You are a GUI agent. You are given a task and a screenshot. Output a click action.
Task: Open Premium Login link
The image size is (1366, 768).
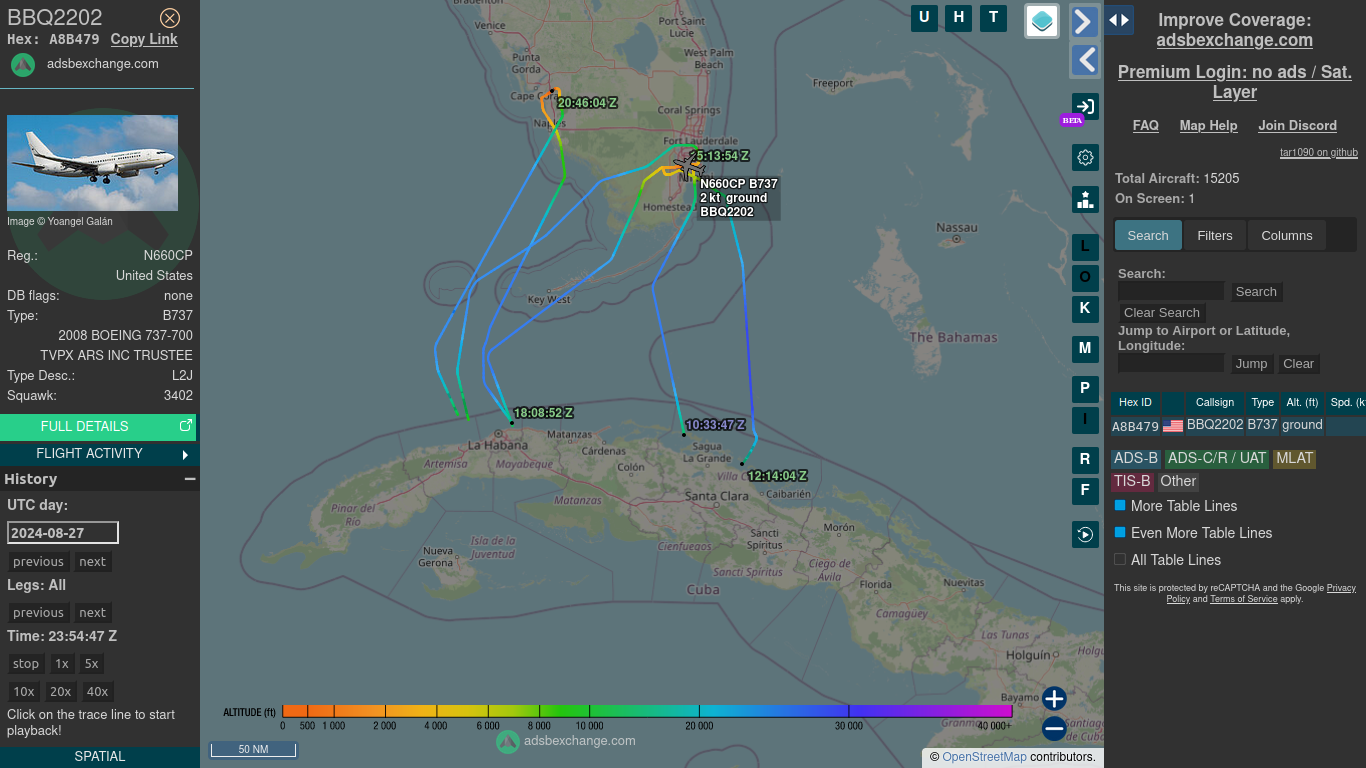tap(1234, 82)
